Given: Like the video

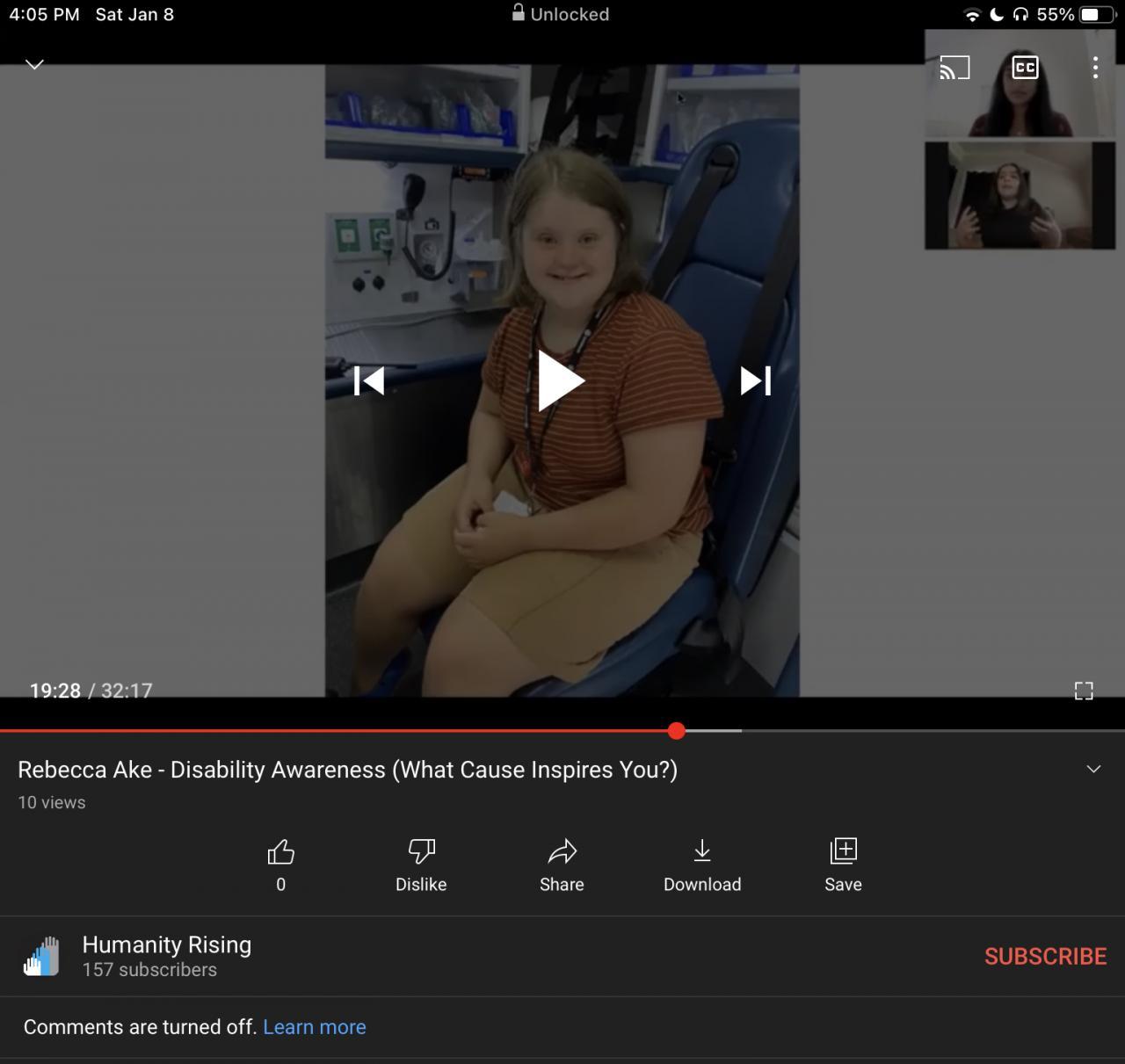Looking at the screenshot, I should 280,865.
